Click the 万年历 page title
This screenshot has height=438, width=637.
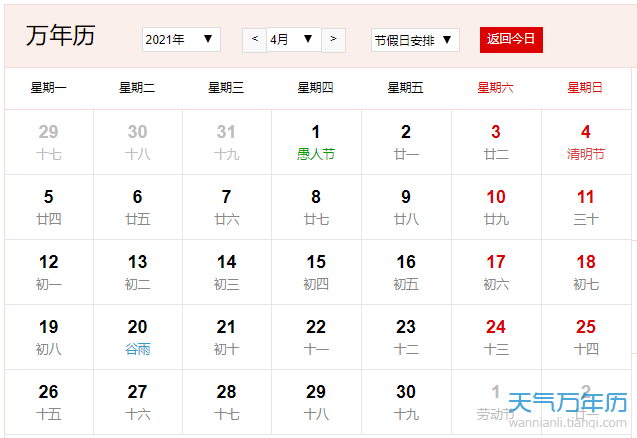pos(61,36)
